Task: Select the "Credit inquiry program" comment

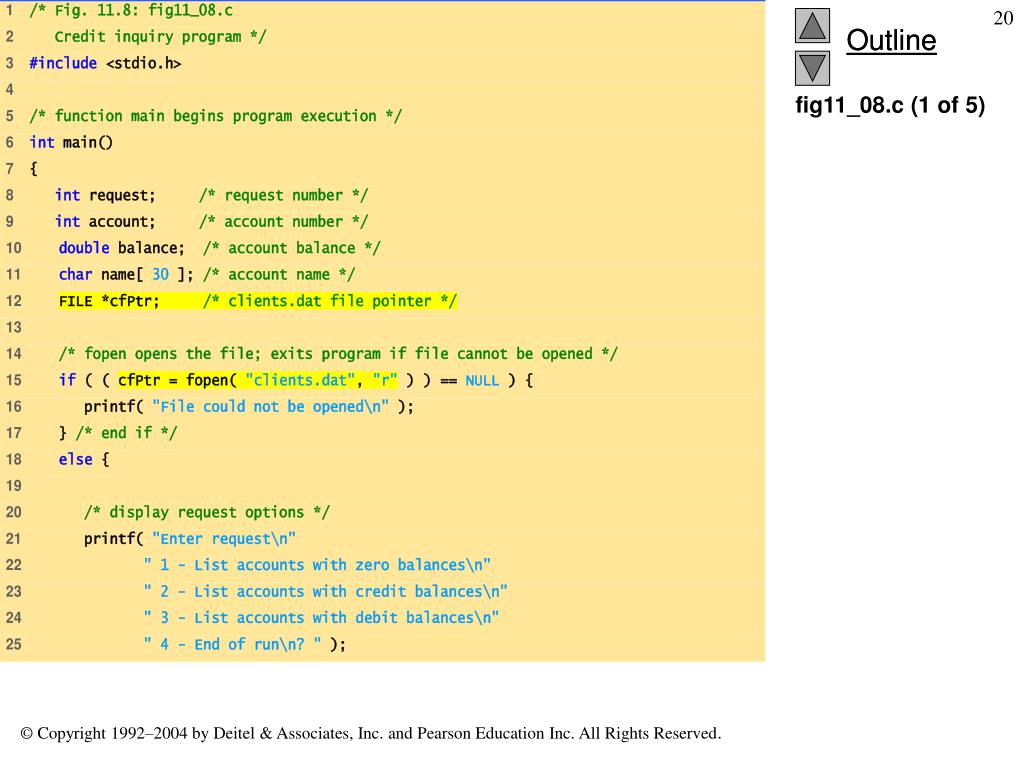Action: (x=160, y=37)
